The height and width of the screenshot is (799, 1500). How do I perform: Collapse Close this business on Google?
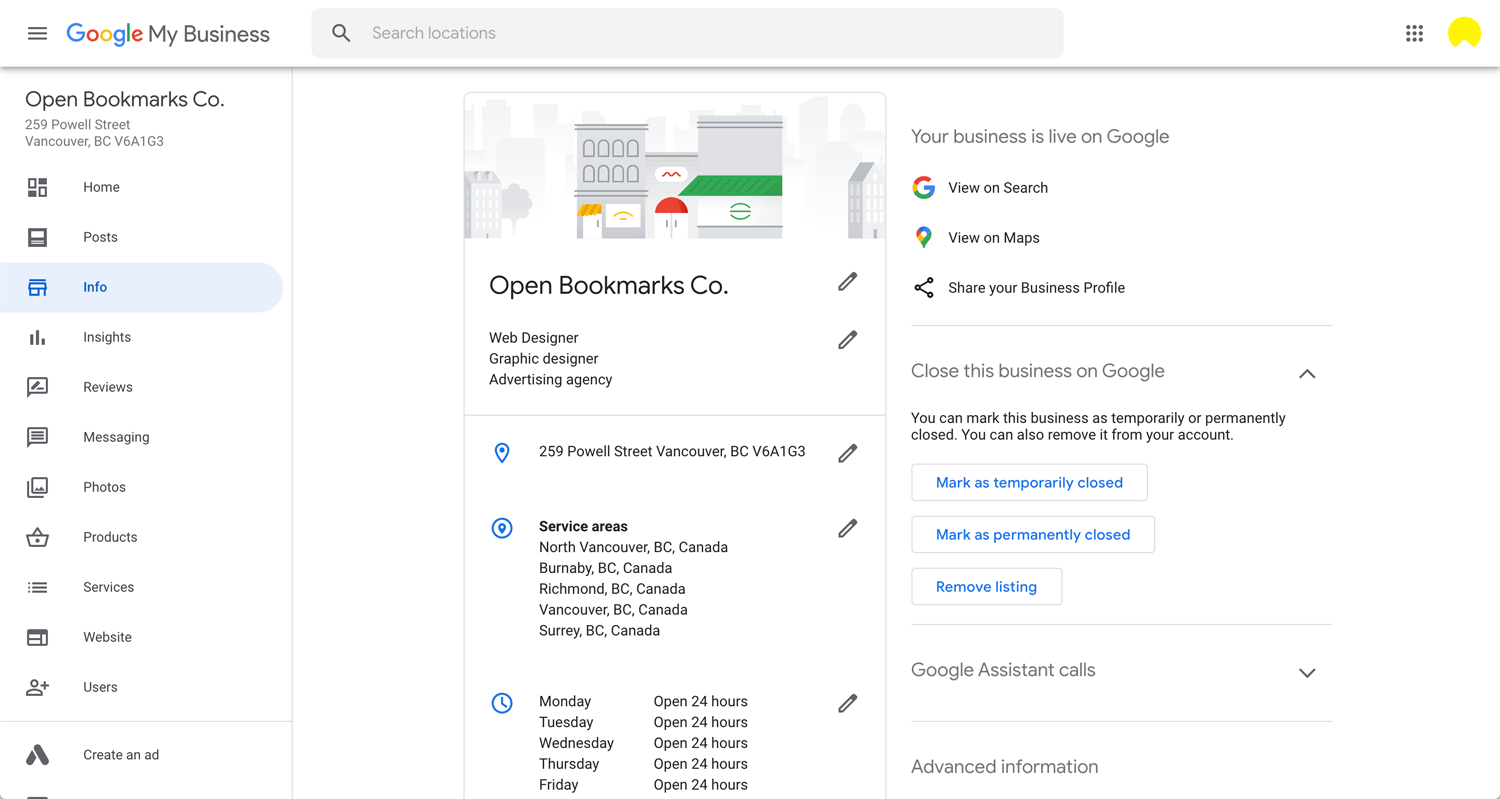point(1306,373)
